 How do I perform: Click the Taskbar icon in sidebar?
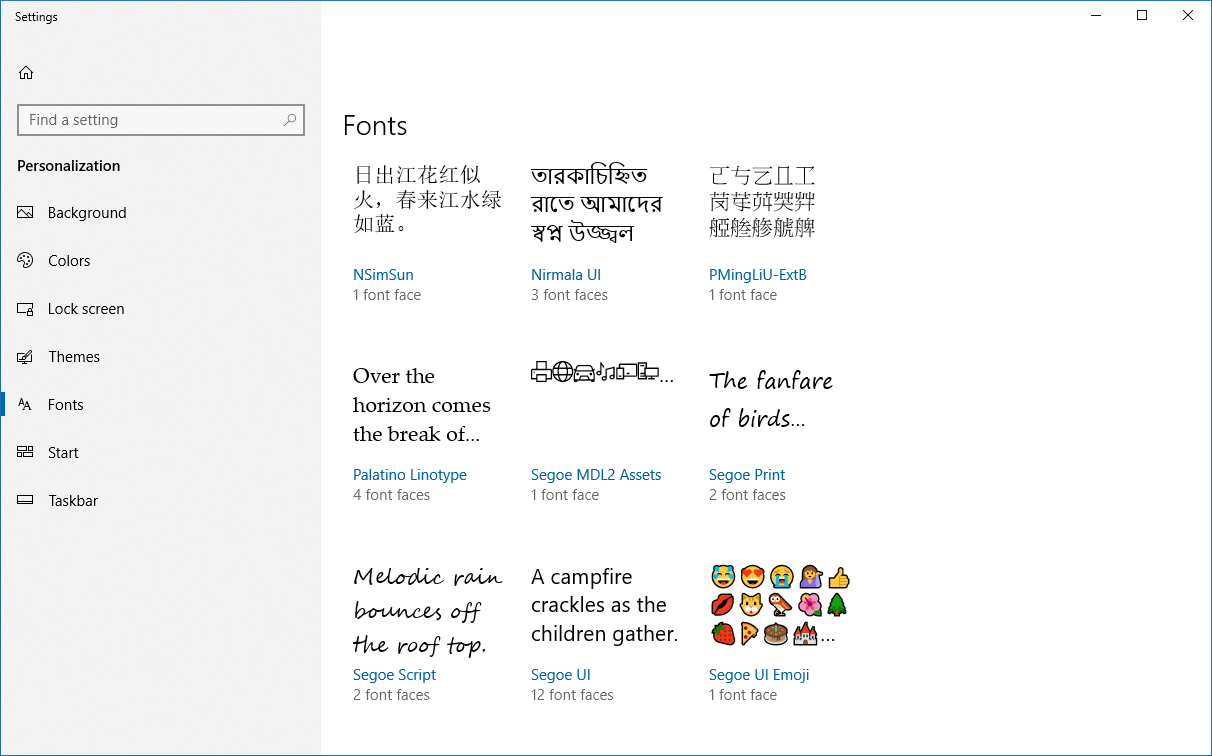coord(26,501)
